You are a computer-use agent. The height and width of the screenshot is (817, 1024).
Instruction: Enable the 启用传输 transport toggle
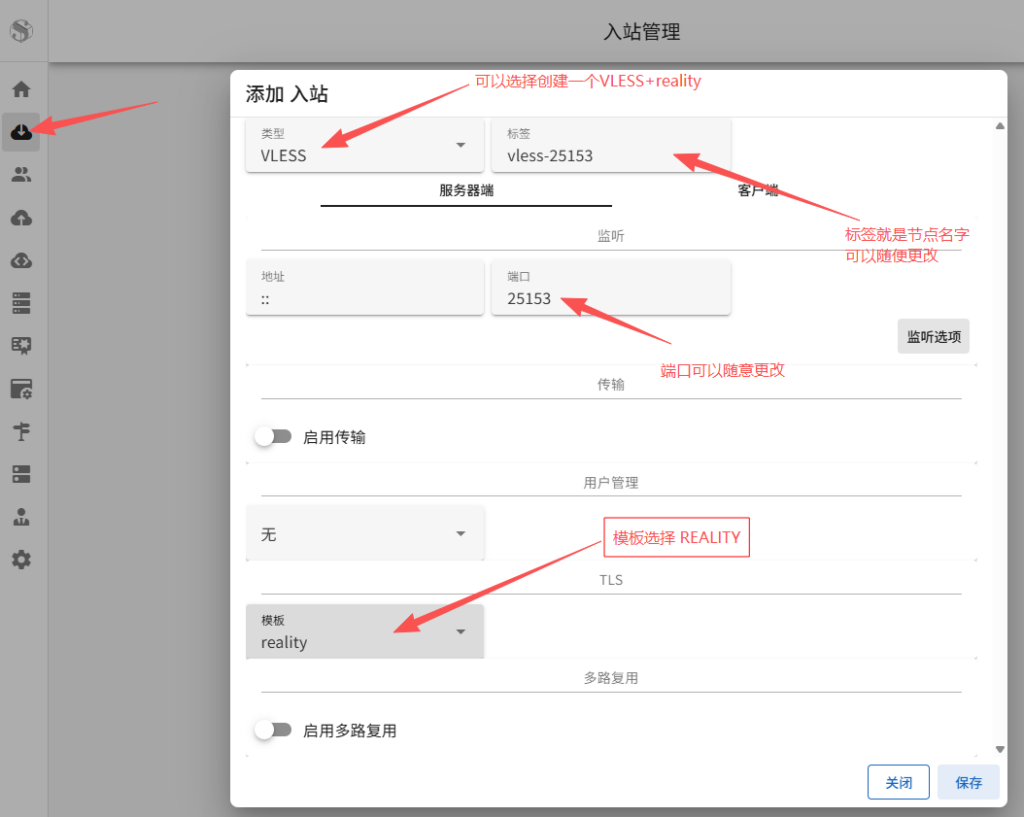273,436
